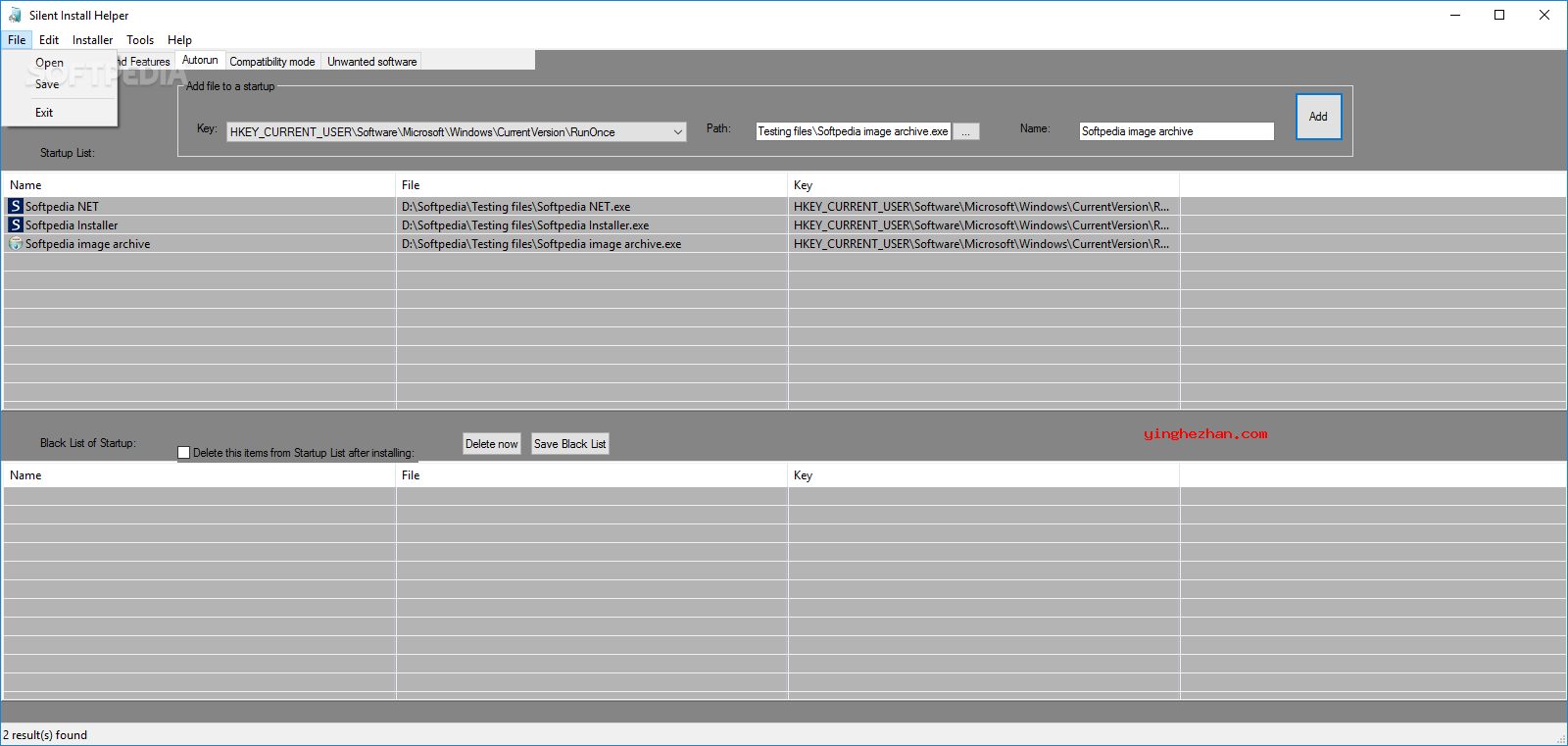Click the Add button
Viewport: 1568px width, 746px height.
click(1318, 117)
